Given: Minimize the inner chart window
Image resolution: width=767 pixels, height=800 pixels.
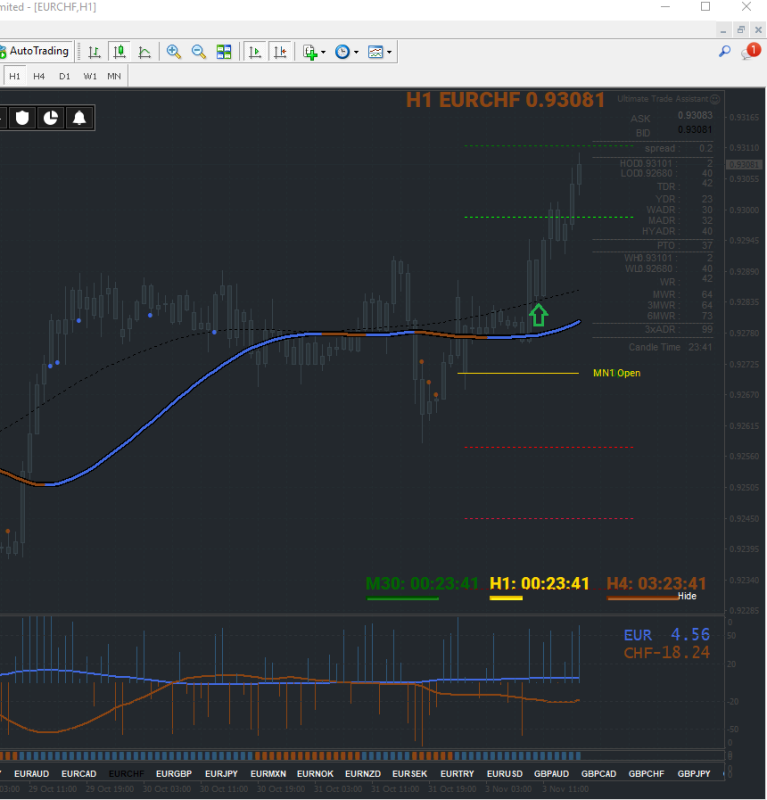Looking at the screenshot, I should [723, 31].
